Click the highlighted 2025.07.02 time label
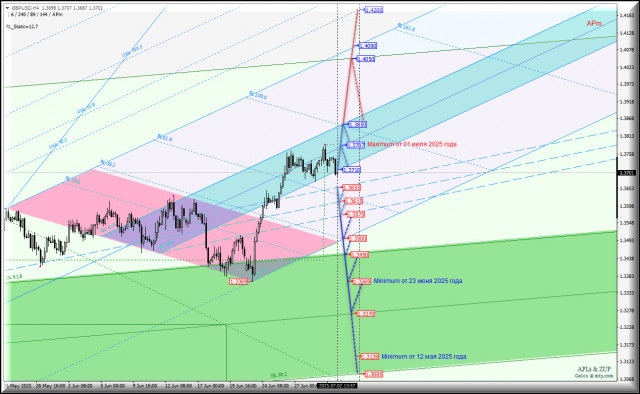The width and height of the screenshot is (640, 394). [x=337, y=386]
